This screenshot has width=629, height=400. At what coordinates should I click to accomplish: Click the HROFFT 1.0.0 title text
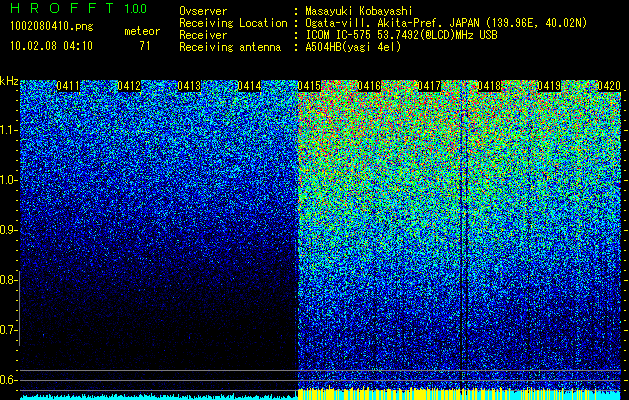pyautogui.click(x=79, y=8)
